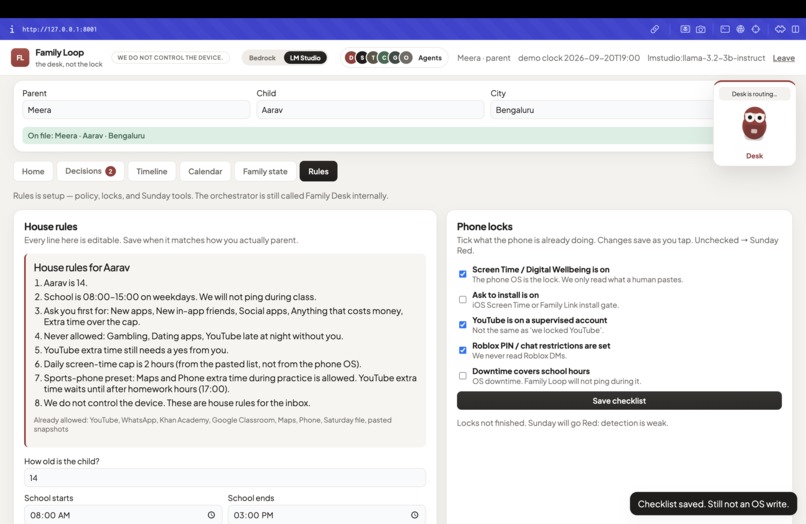Click the School ends 03:00 PM field
Viewport: 806px width, 524px height.
327,515
